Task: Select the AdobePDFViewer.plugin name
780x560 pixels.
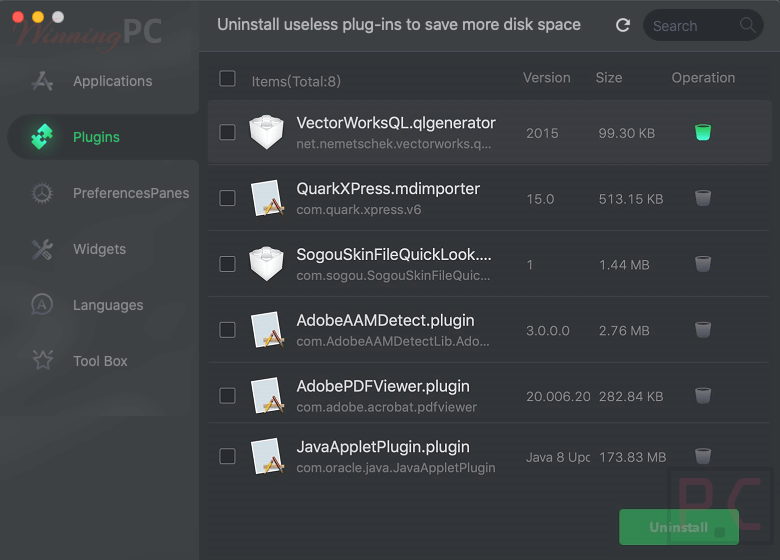Action: (383, 386)
